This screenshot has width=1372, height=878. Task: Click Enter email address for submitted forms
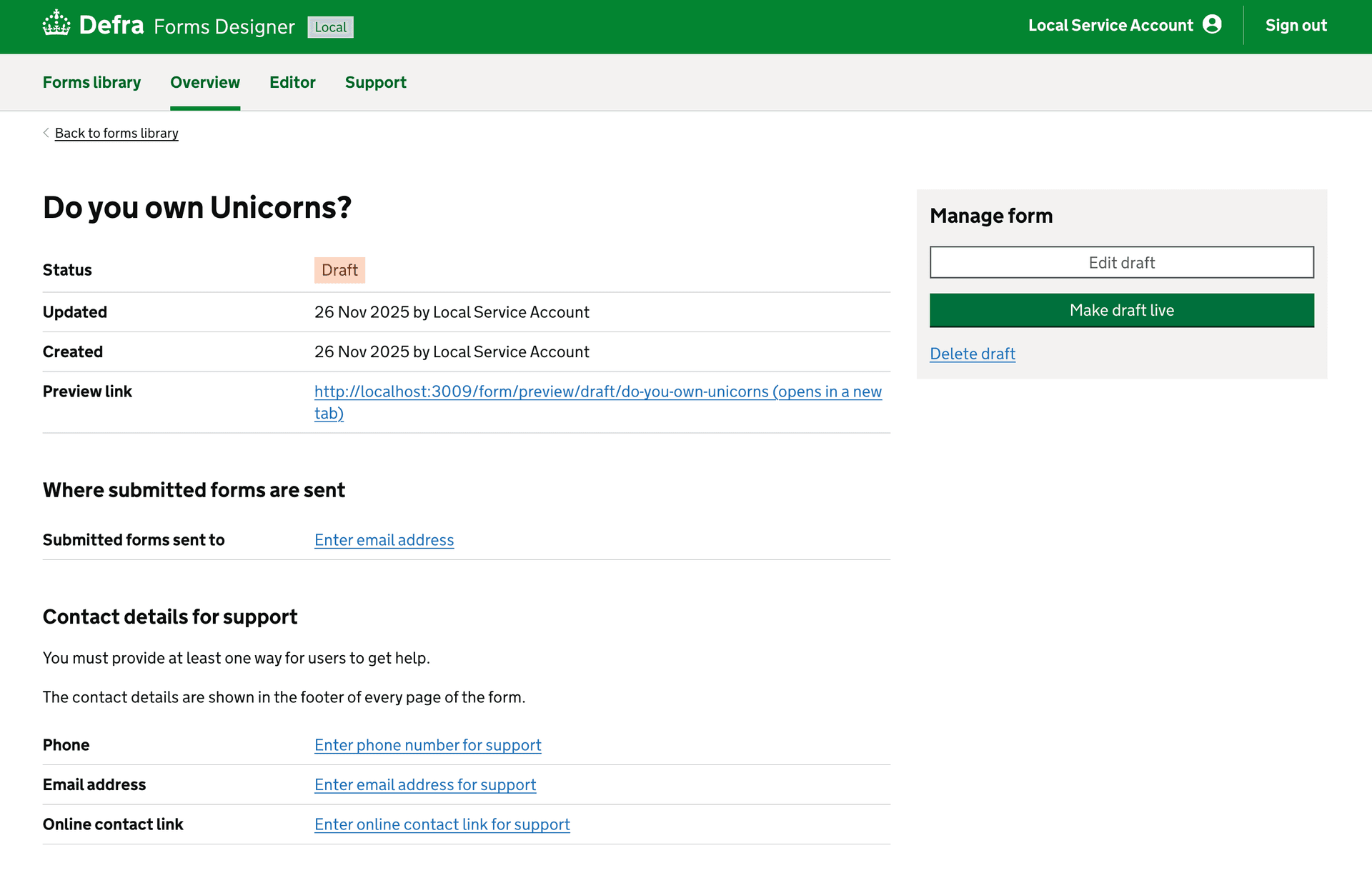click(x=384, y=540)
